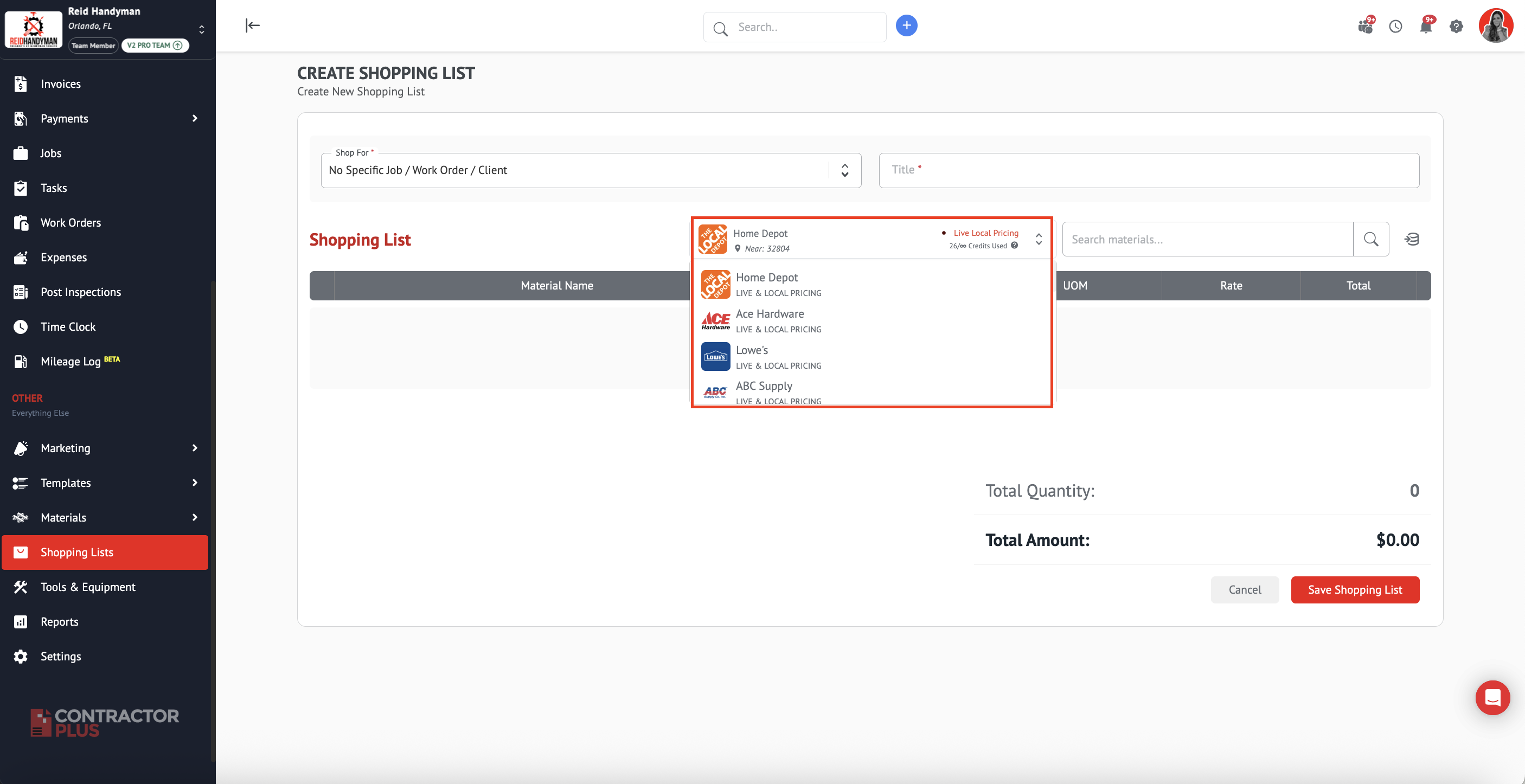Click the help question mark icon
The image size is (1525, 784).
coord(1456,27)
